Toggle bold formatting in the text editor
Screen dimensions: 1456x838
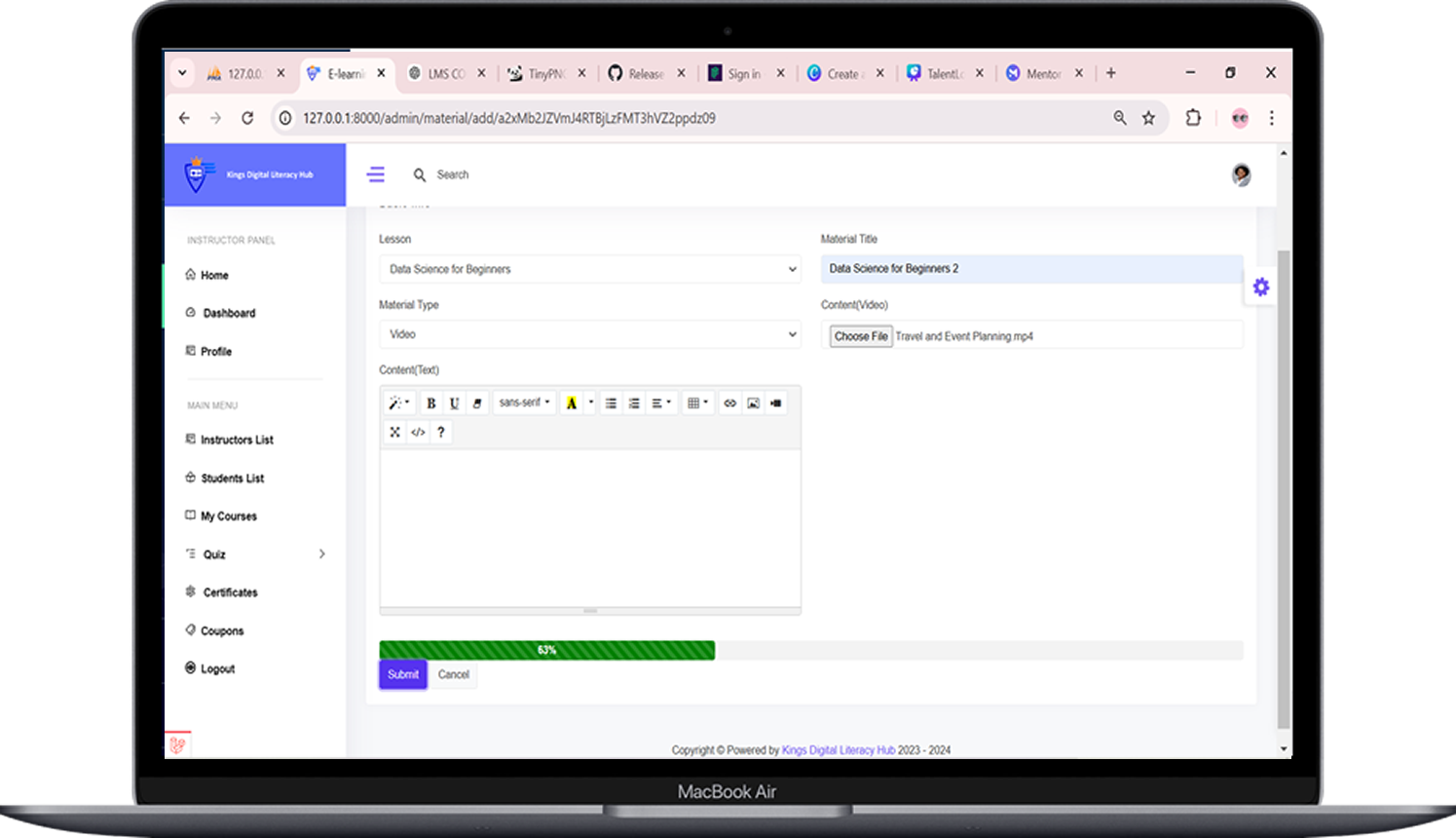point(430,403)
